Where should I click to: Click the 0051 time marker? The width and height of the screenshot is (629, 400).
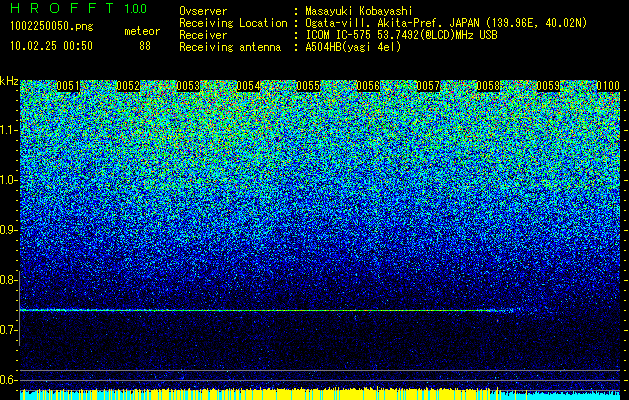pyautogui.click(x=68, y=86)
